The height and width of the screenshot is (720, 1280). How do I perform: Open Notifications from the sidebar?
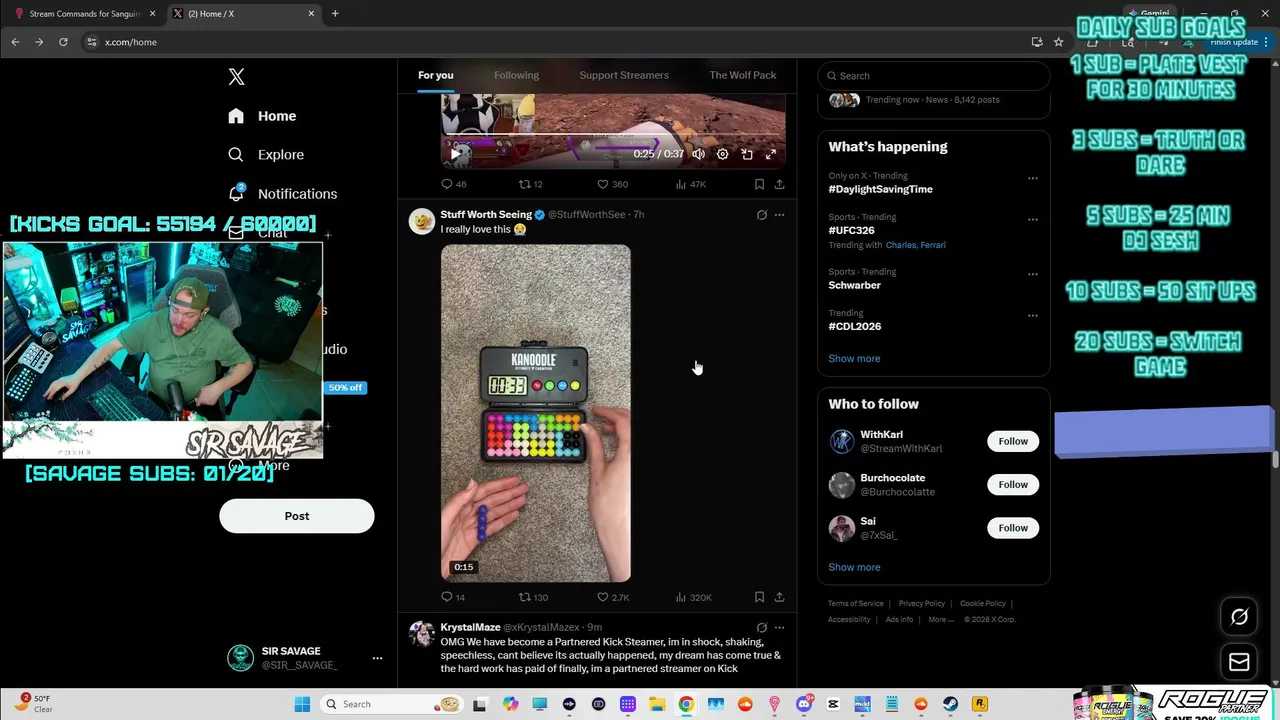pos(282,194)
